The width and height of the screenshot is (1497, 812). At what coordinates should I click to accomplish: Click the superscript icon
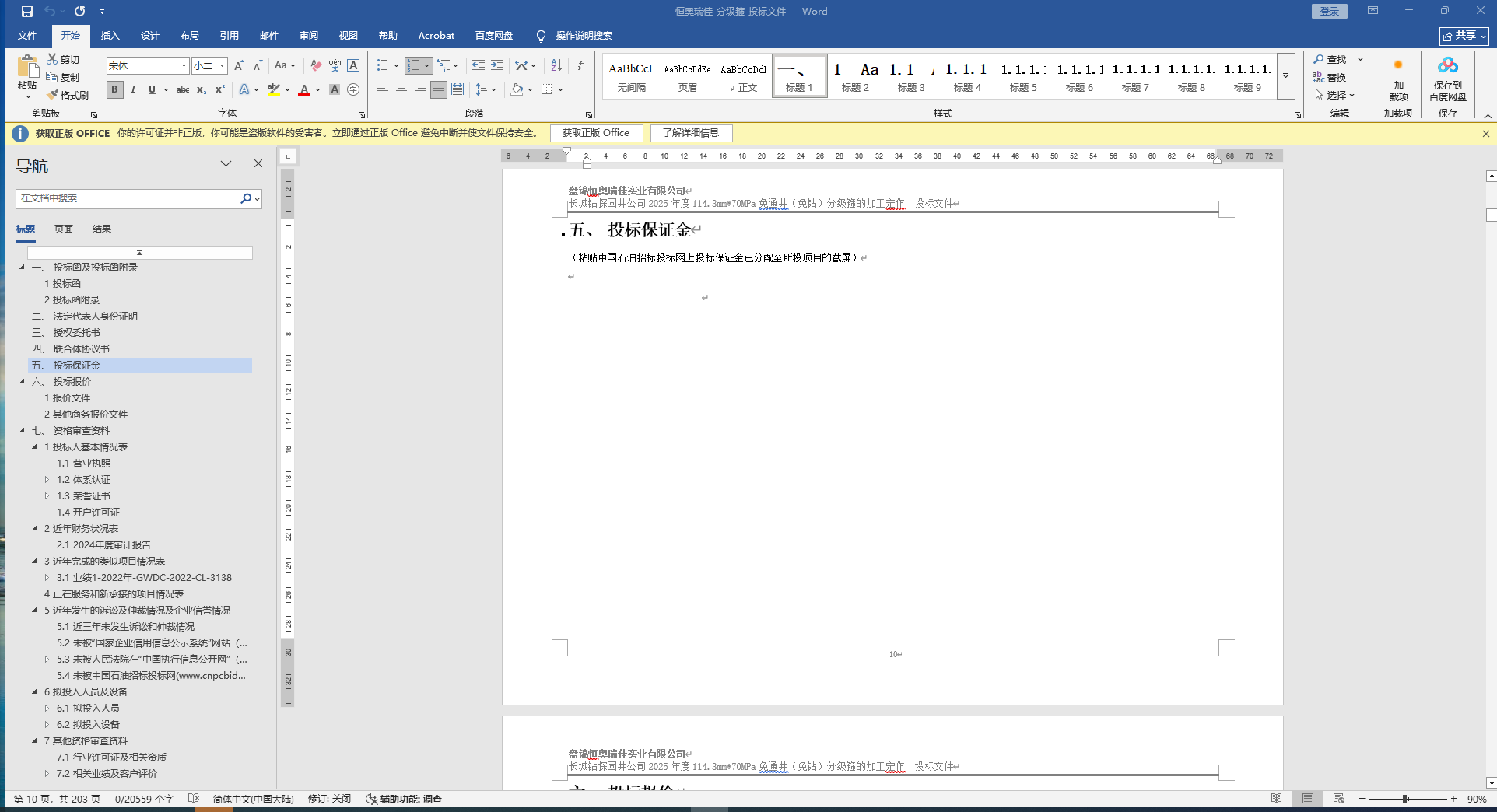(x=220, y=89)
